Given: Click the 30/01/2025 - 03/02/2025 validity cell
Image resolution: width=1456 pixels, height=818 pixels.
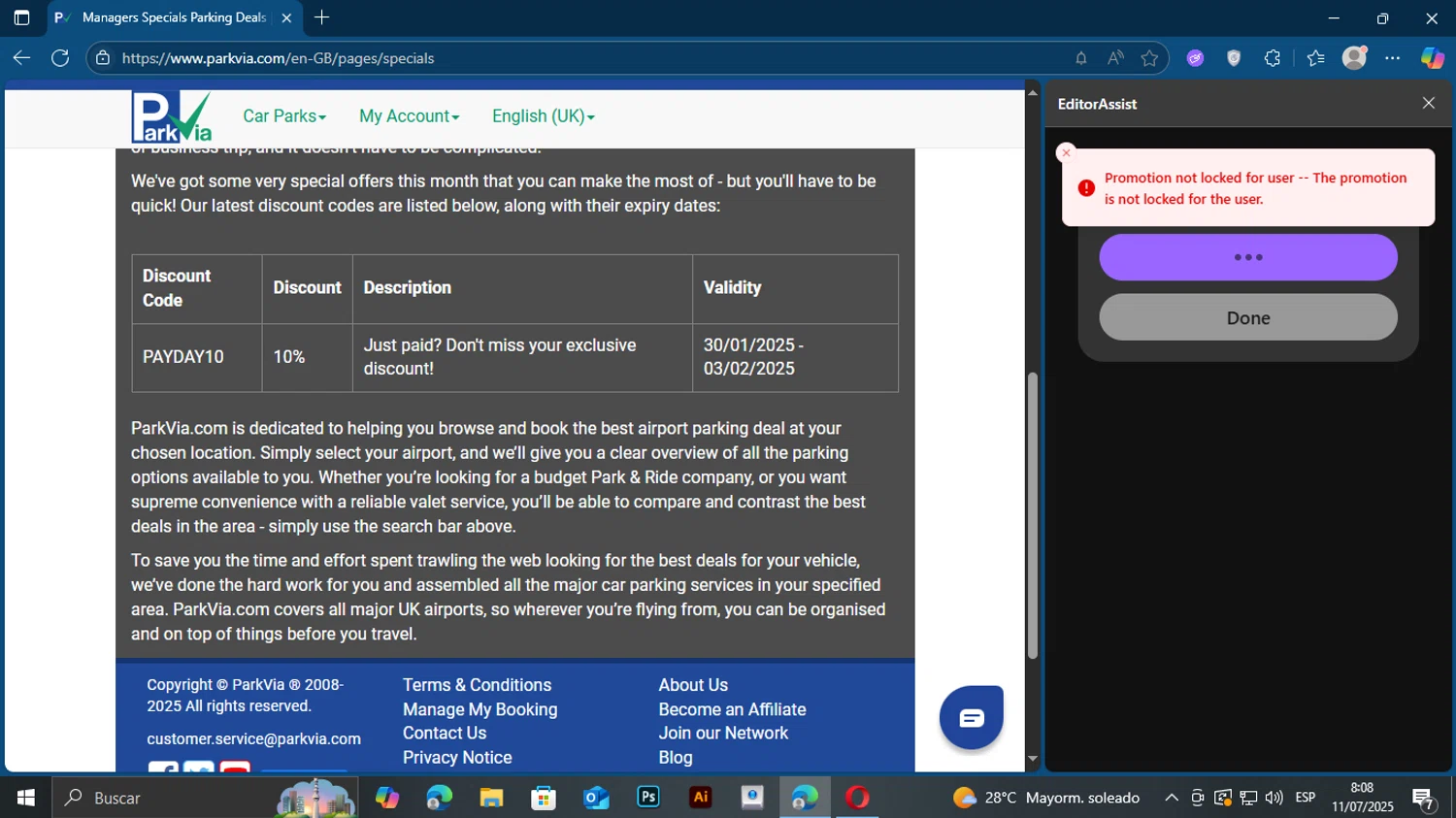Looking at the screenshot, I should click(795, 357).
